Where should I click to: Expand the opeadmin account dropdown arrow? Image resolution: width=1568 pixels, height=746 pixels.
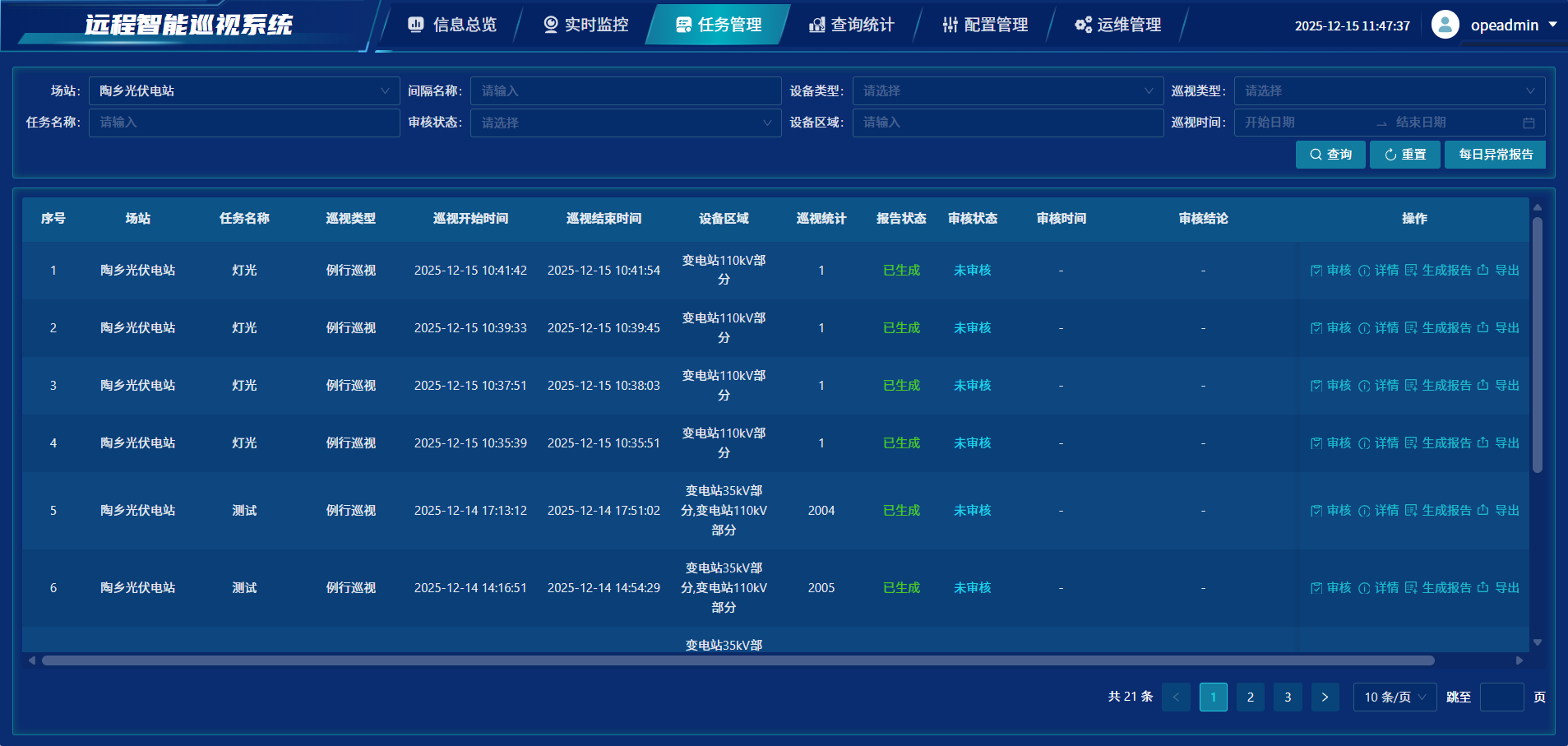click(1552, 25)
